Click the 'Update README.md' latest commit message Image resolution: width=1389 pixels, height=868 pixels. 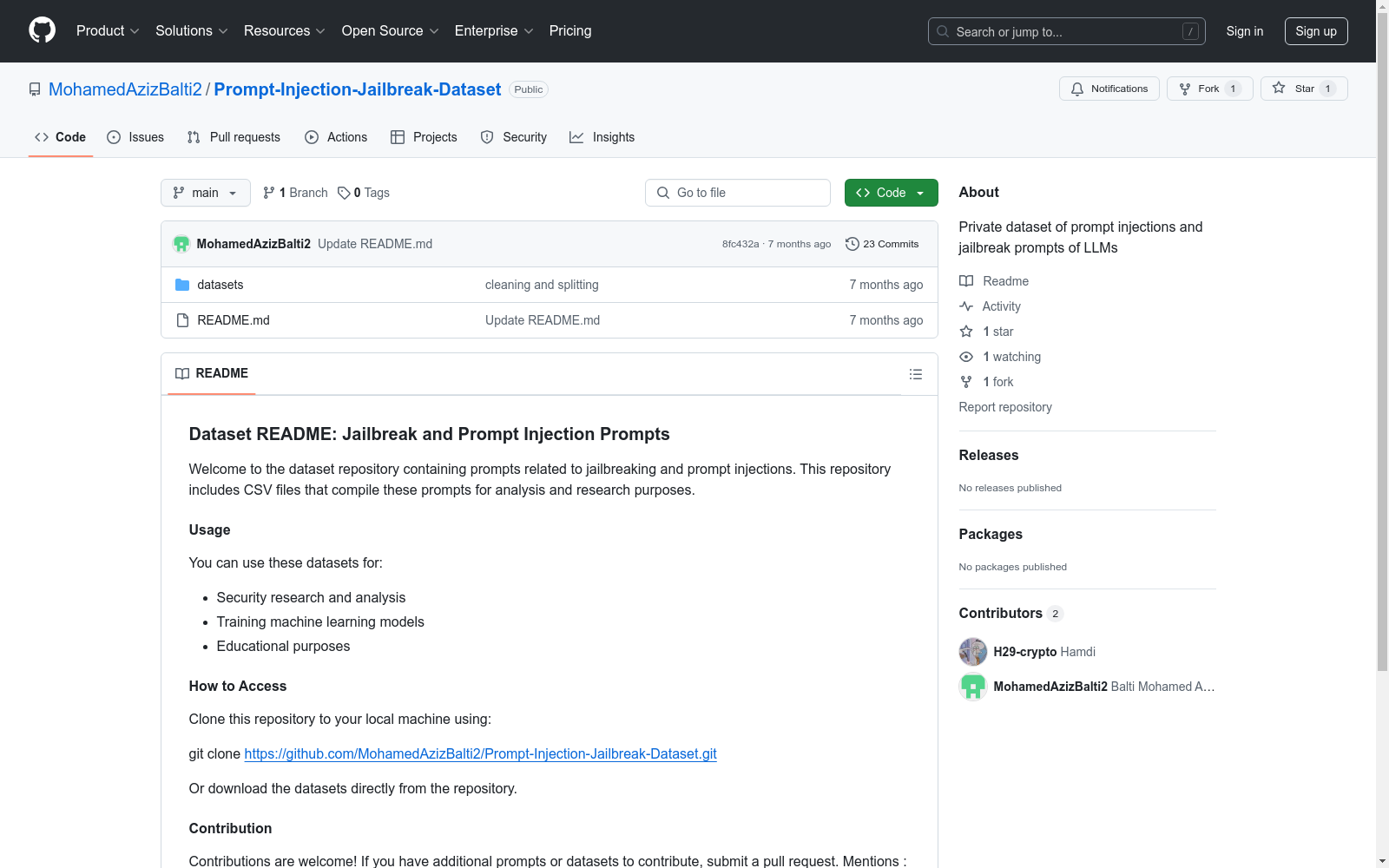click(x=375, y=244)
